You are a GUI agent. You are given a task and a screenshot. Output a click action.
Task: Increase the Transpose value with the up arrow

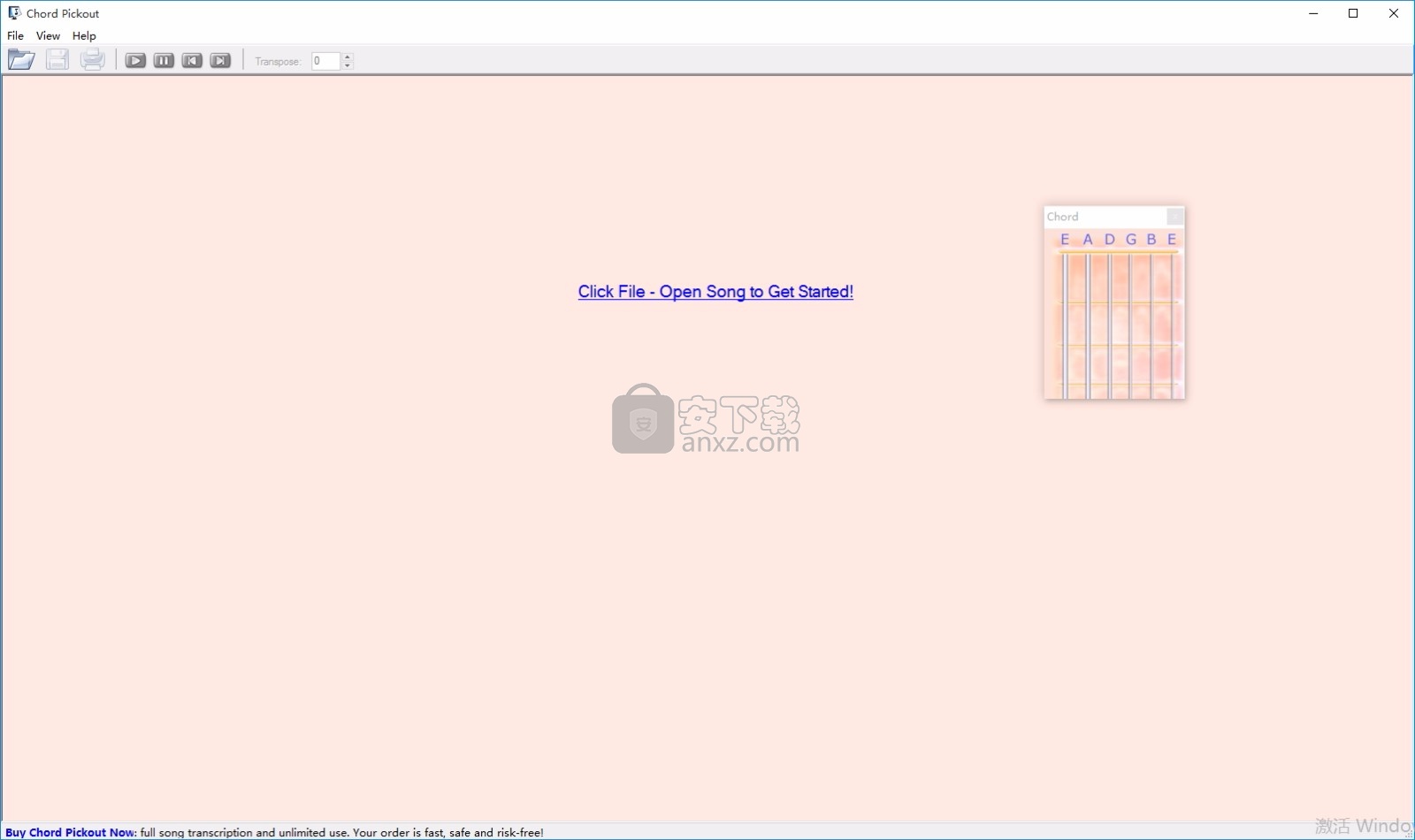(x=348, y=57)
